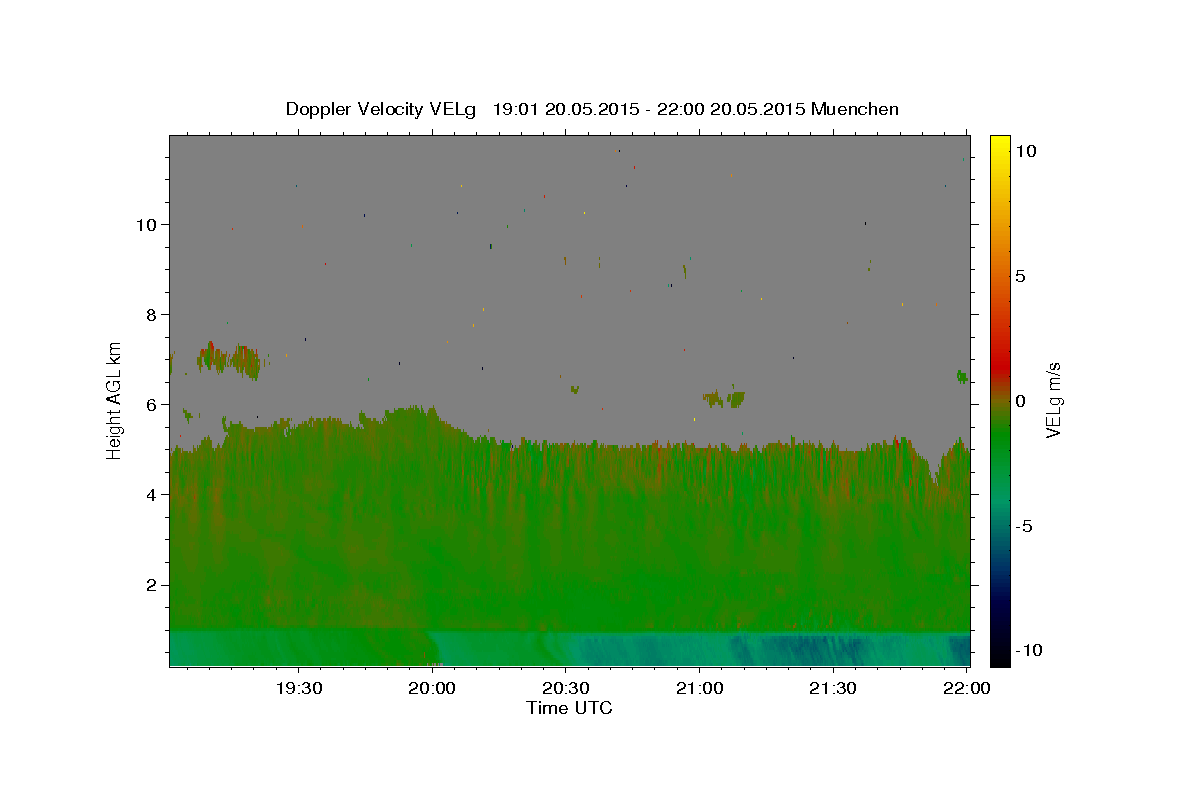The height and width of the screenshot is (800, 1200).
Task: Click the height axis label '10'
Action: click(146, 224)
